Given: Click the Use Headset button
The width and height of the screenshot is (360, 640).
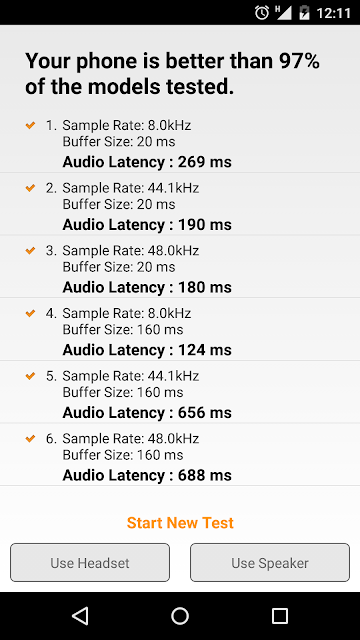Looking at the screenshot, I should (90, 562).
